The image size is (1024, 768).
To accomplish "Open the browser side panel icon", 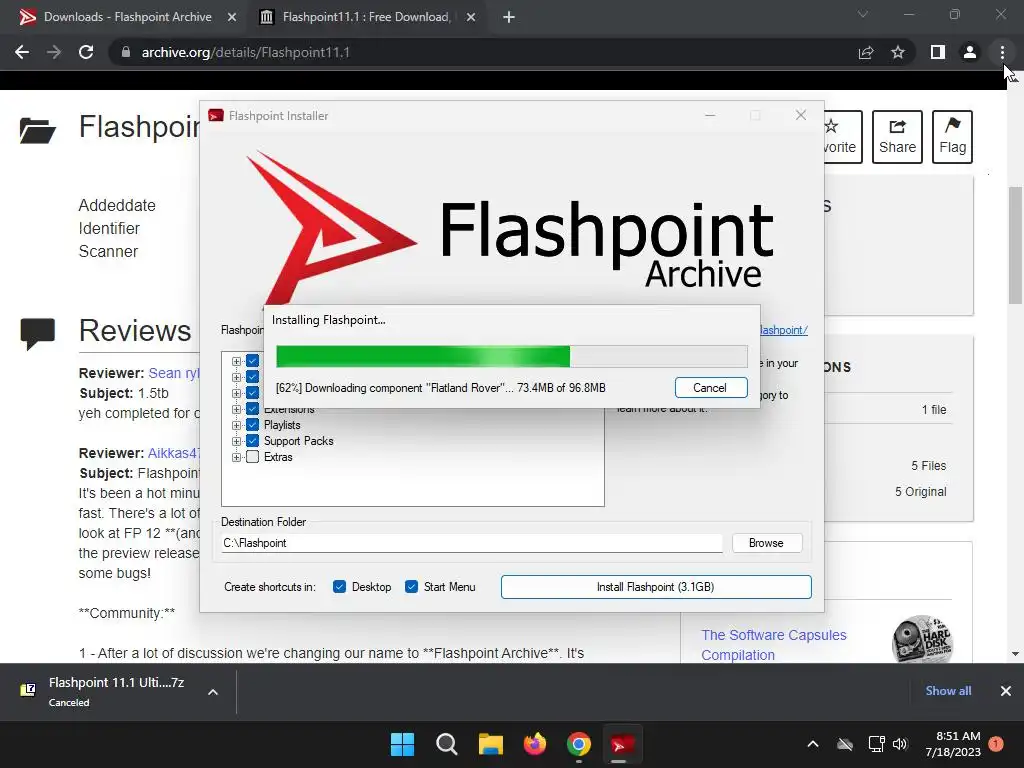I will pyautogui.click(x=938, y=52).
